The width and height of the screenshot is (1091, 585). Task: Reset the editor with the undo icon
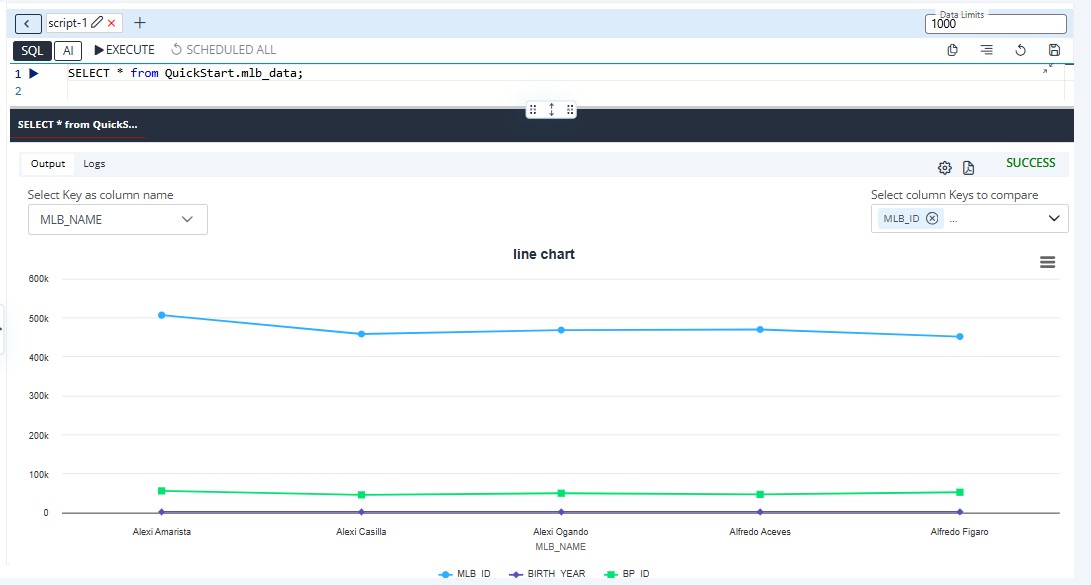(1020, 50)
